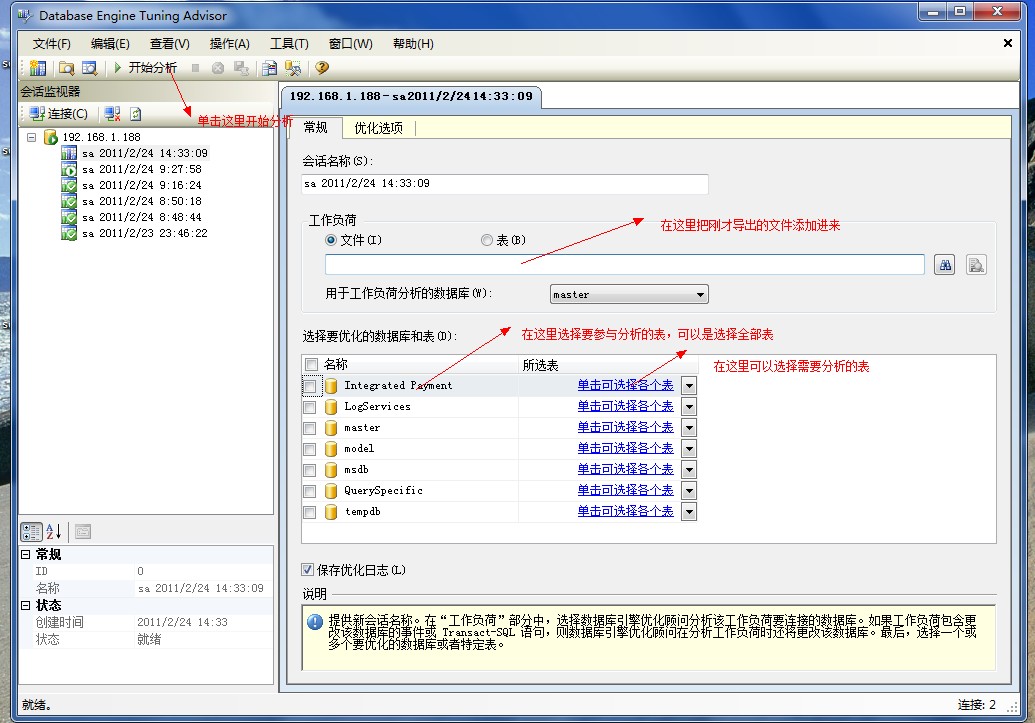This screenshot has width=1035, height=723.
Task: Check the msdb database checkbox
Action: tap(310, 470)
